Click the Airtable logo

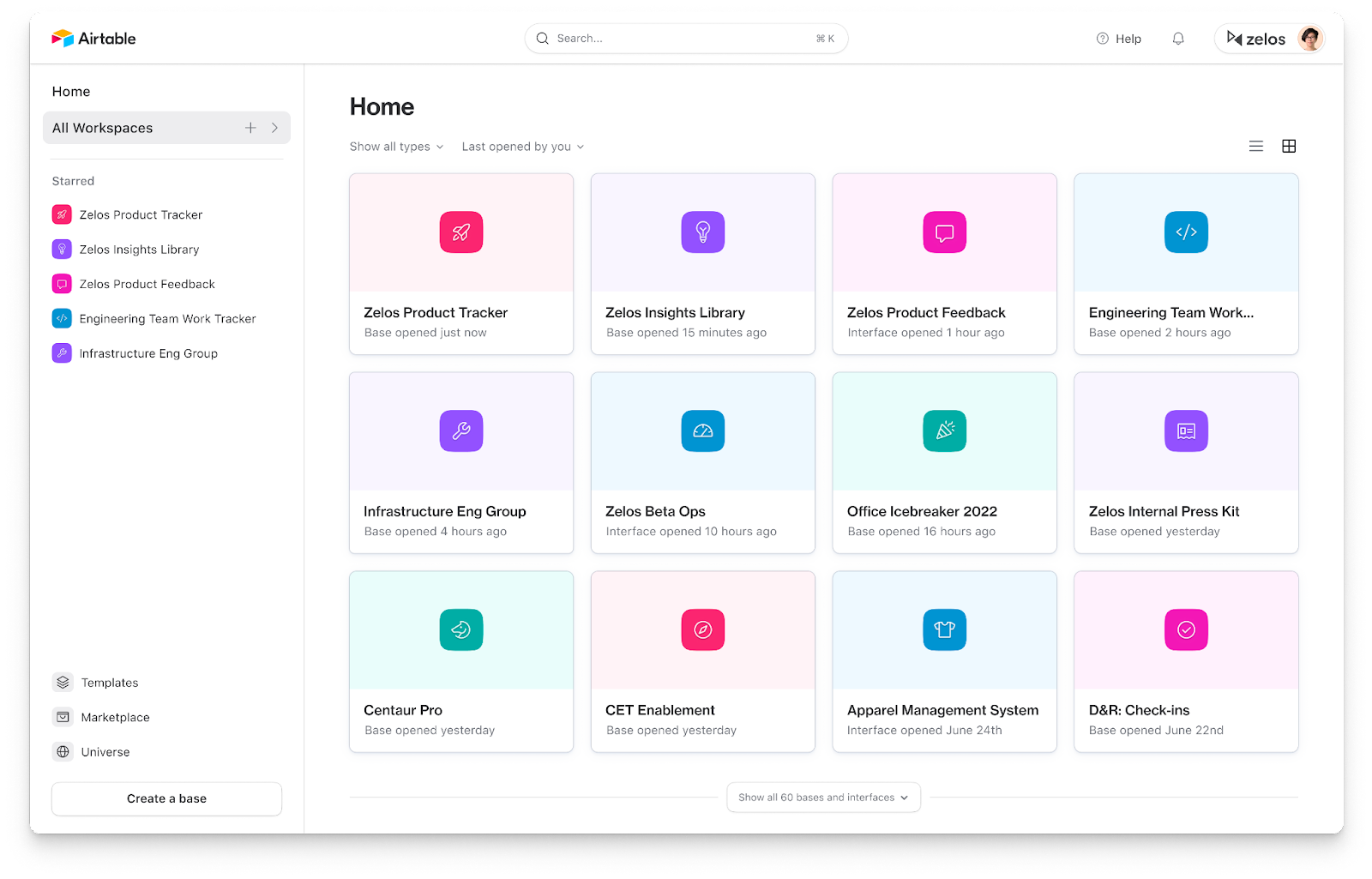click(x=93, y=38)
